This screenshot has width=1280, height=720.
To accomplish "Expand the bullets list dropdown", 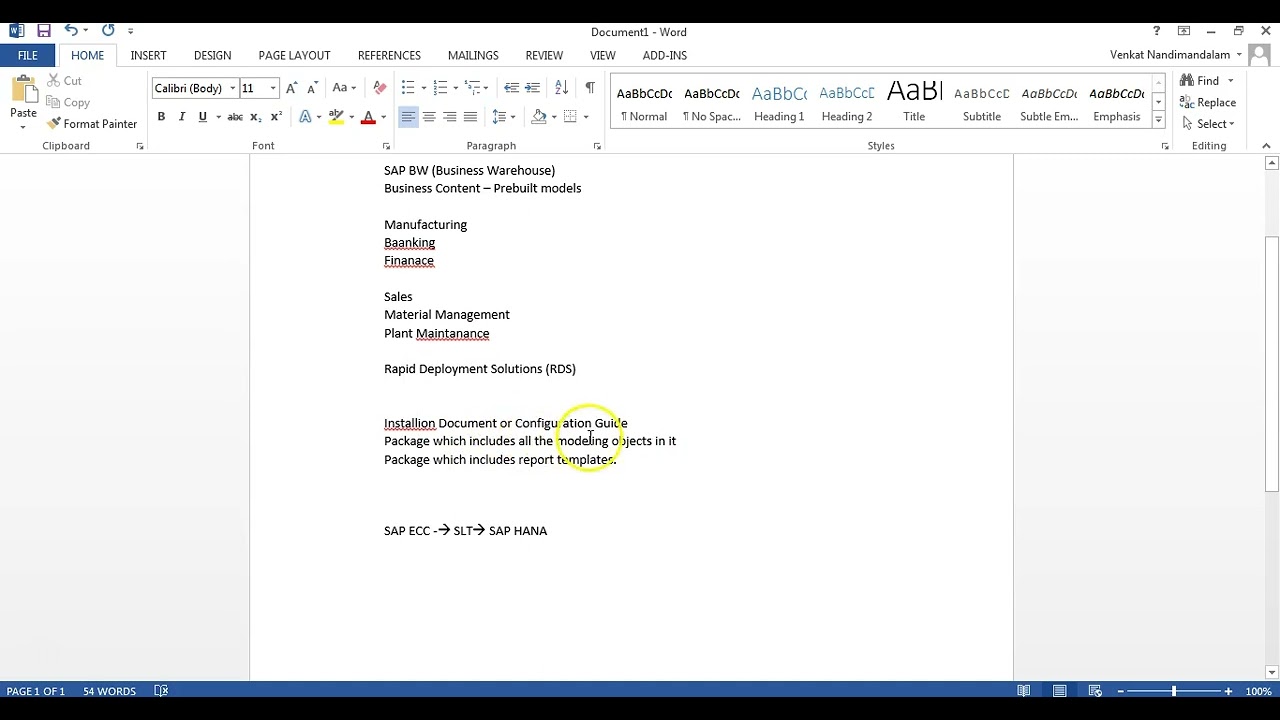I will pyautogui.click(x=424, y=88).
